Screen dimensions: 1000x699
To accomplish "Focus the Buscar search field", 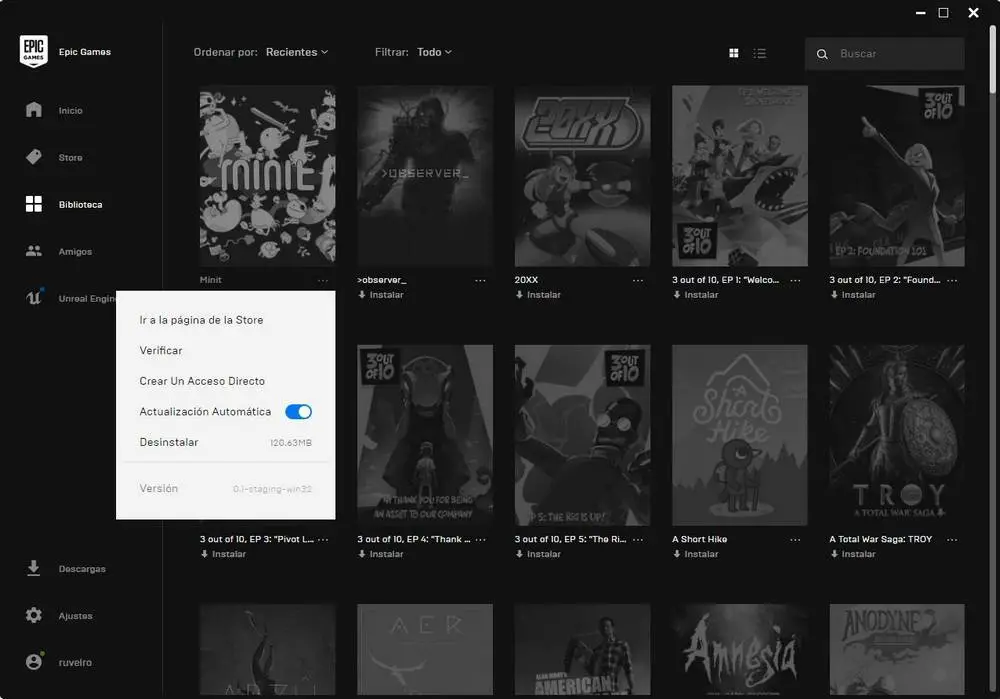I will (885, 54).
